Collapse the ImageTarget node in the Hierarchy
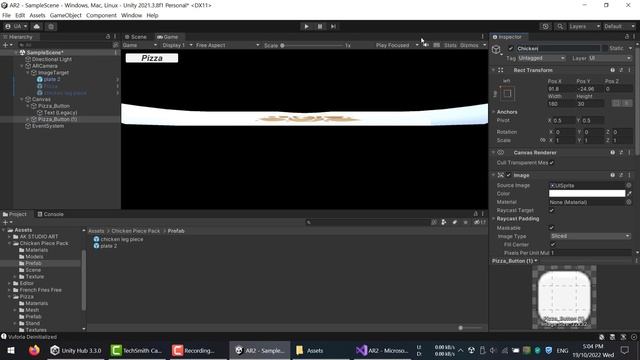The height and width of the screenshot is (360, 640). point(28,73)
